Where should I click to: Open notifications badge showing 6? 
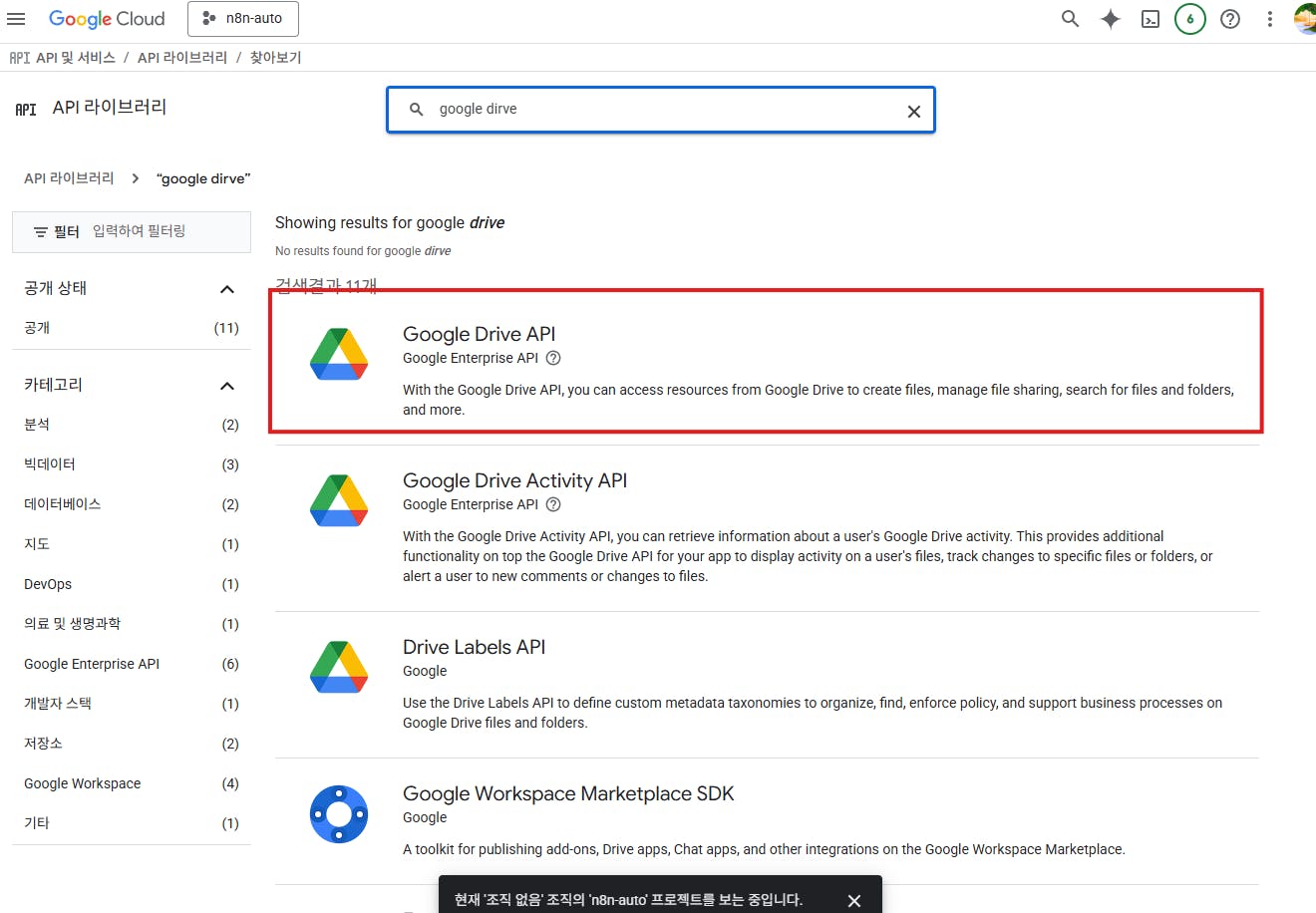[1190, 18]
